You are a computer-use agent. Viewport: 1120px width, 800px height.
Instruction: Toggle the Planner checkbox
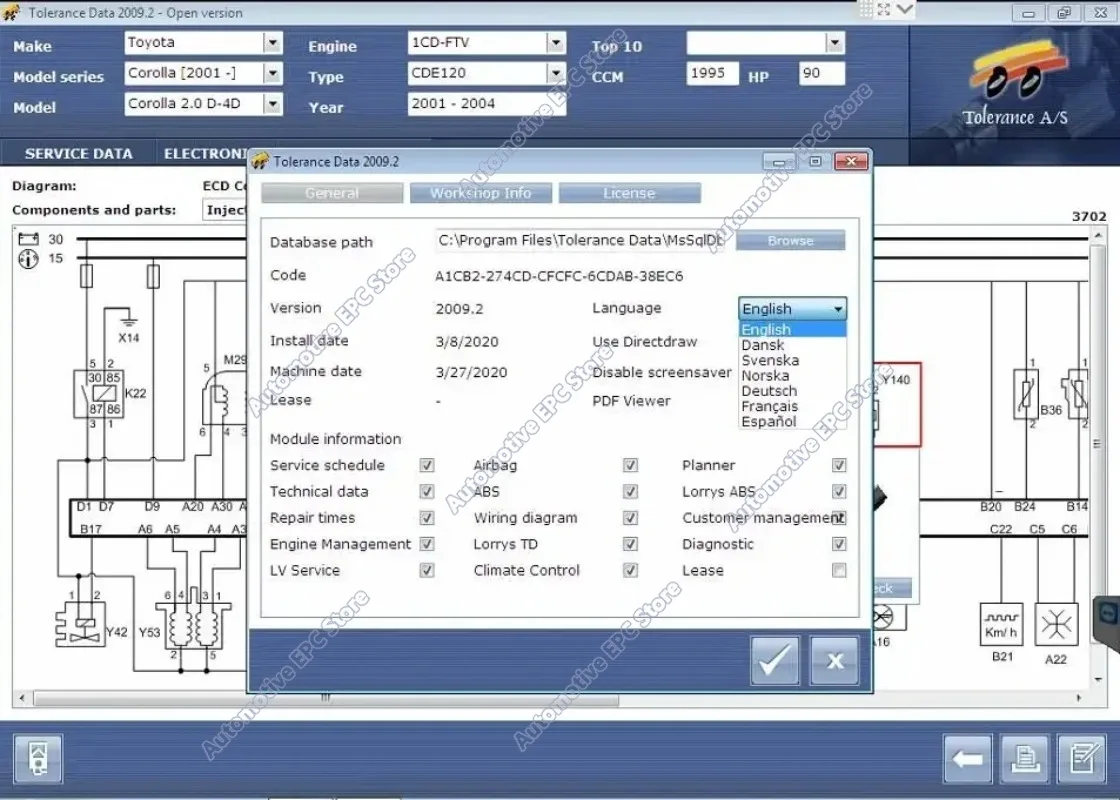[839, 465]
